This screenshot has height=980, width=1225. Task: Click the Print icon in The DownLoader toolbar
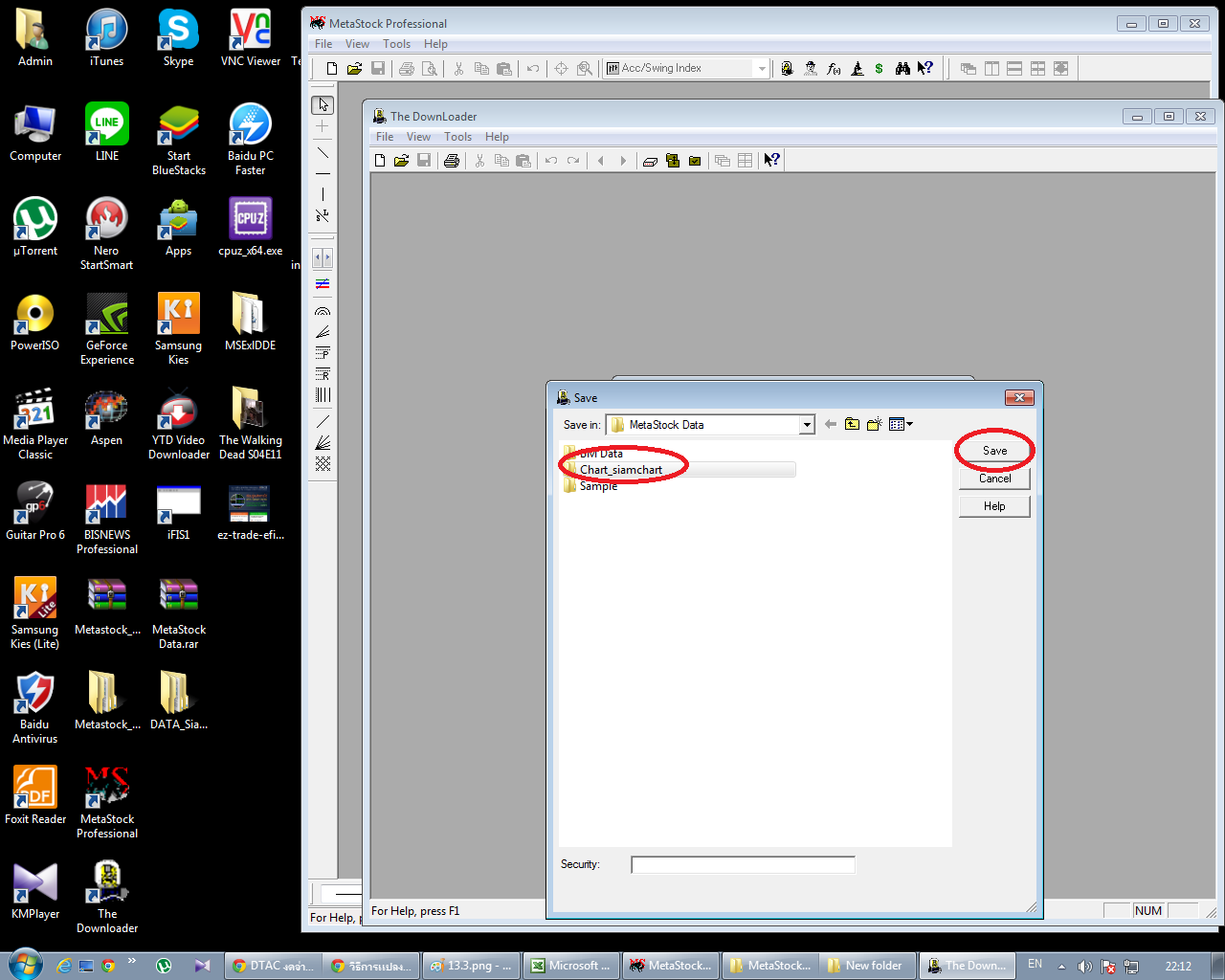pyautogui.click(x=452, y=161)
